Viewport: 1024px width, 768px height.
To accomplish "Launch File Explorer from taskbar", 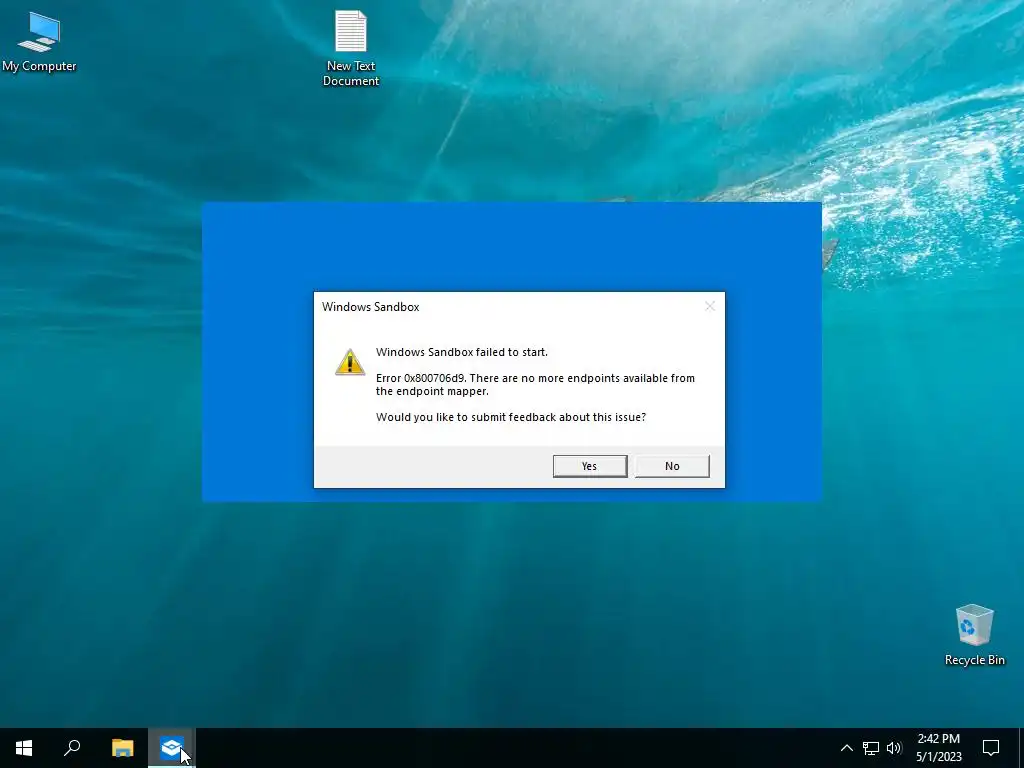I will [122, 748].
